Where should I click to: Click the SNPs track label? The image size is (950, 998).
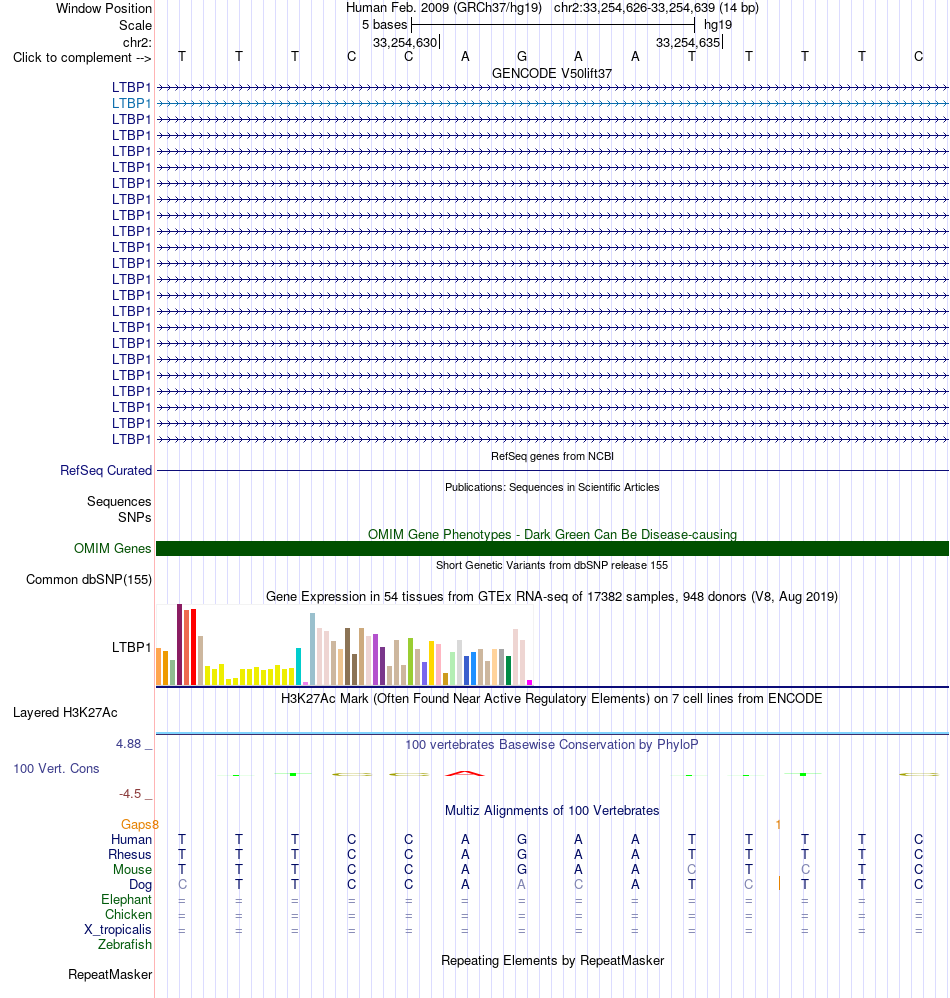(x=135, y=517)
